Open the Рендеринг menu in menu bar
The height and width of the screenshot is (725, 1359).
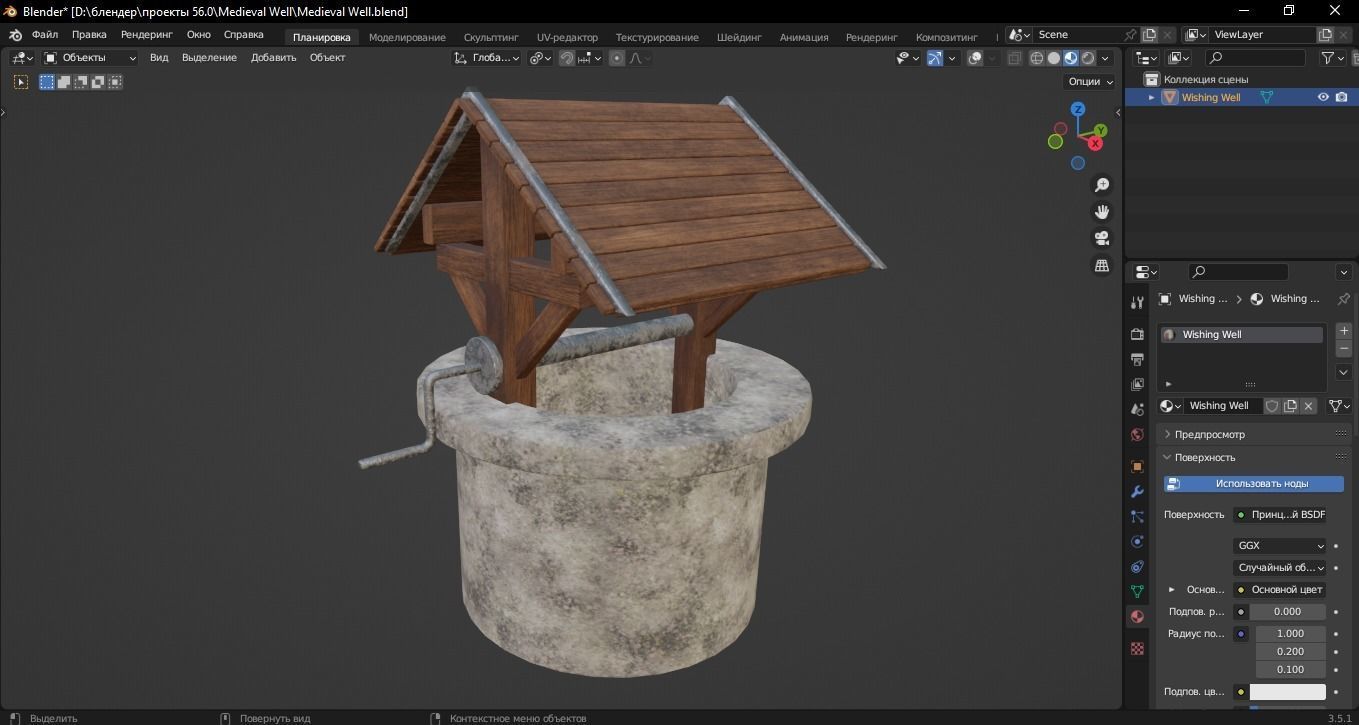coord(146,34)
